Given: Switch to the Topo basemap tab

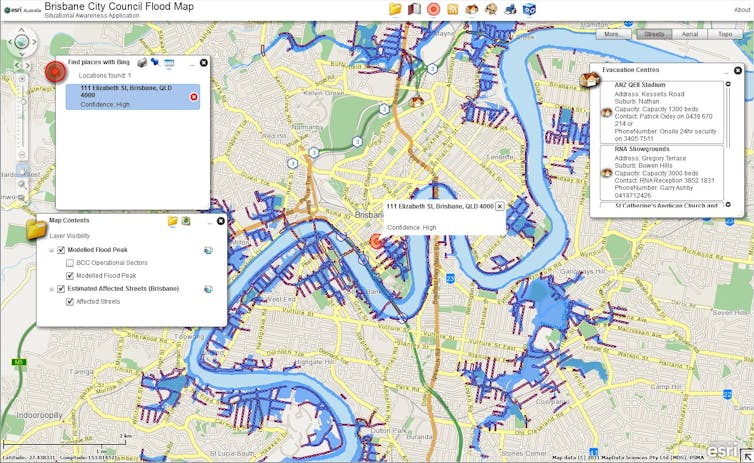Looking at the screenshot, I should coord(725,34).
